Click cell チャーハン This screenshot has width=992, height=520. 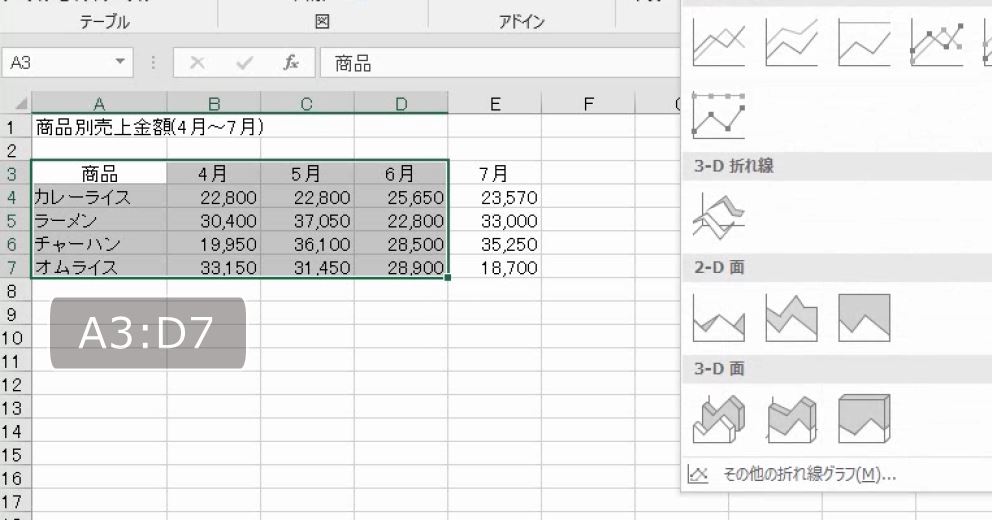tap(99, 244)
